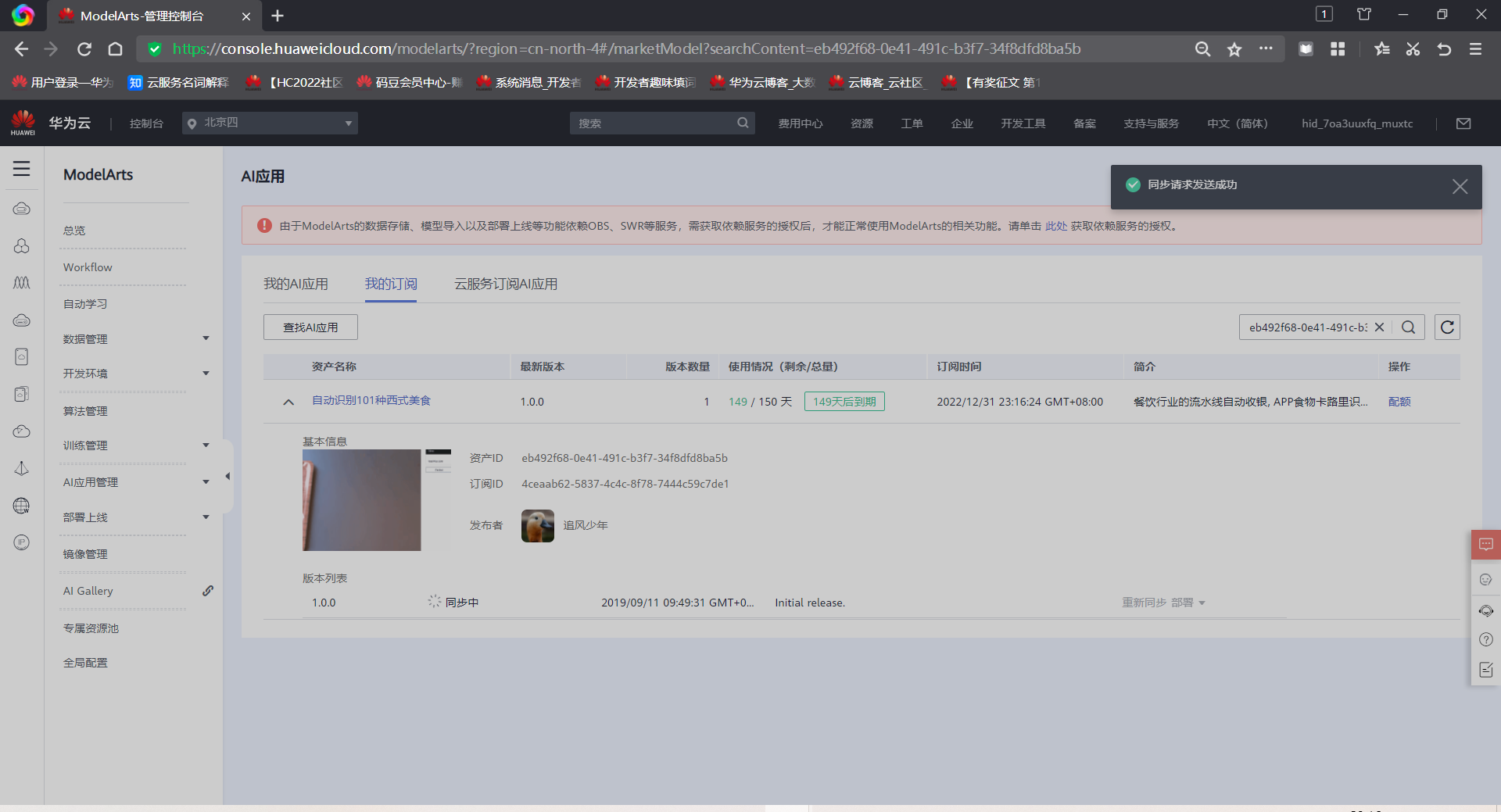The image size is (1501, 812).
Task: Open 镜像管理 in the sidebar
Action: click(x=85, y=554)
